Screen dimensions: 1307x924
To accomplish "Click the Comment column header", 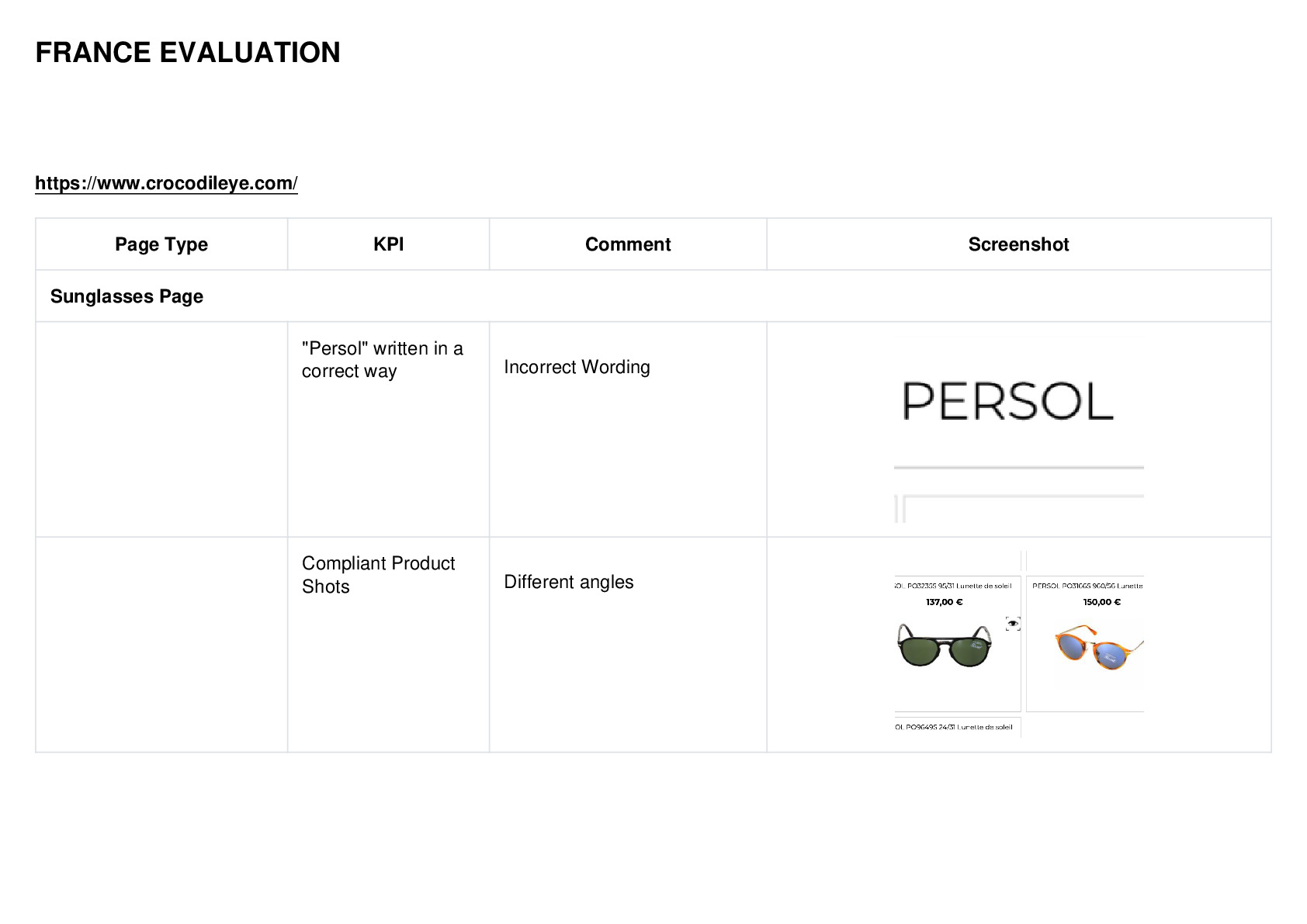I will pyautogui.click(x=628, y=244).
